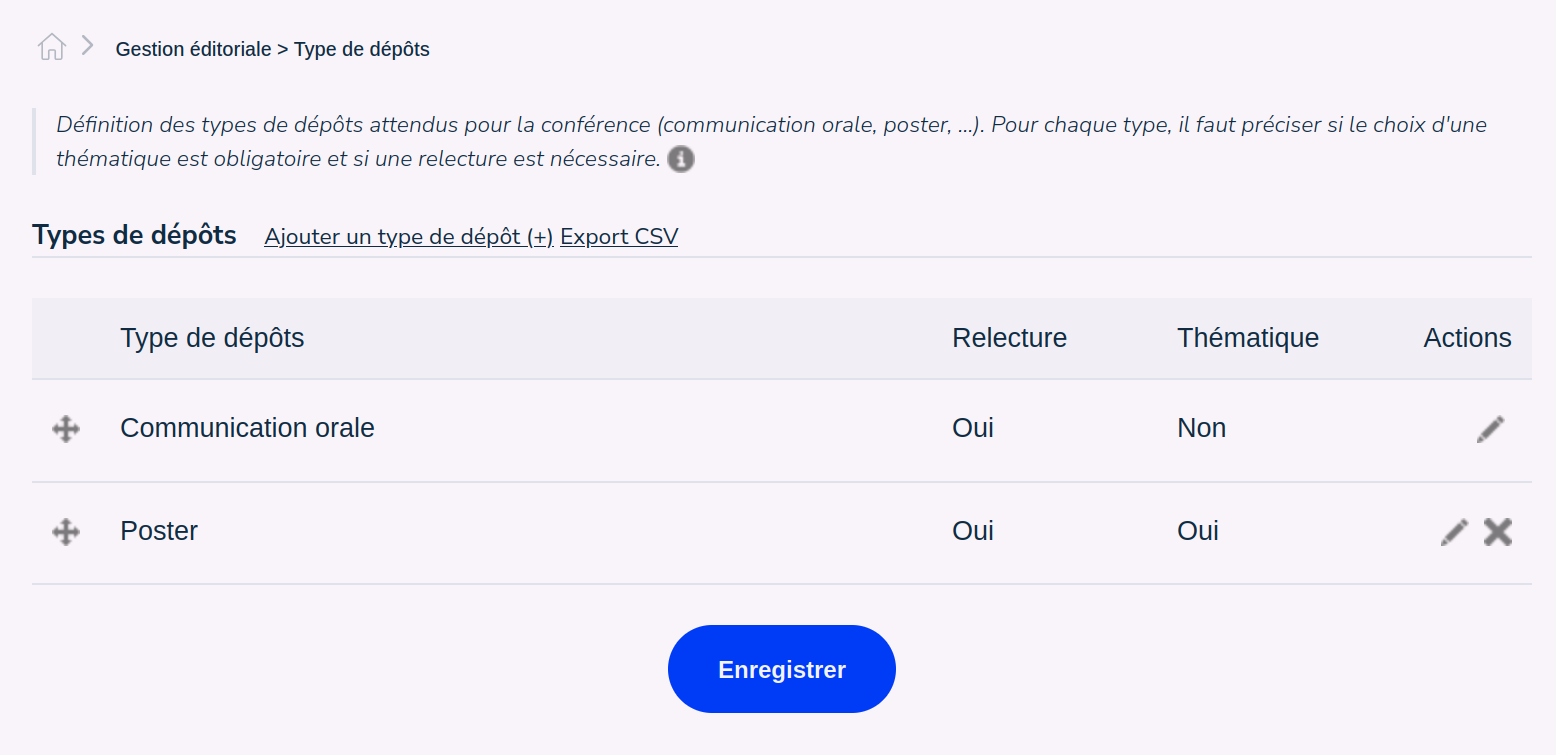Navigate via Gestion éditoriale breadcrumb
This screenshot has height=755, width=1556.
(x=195, y=48)
